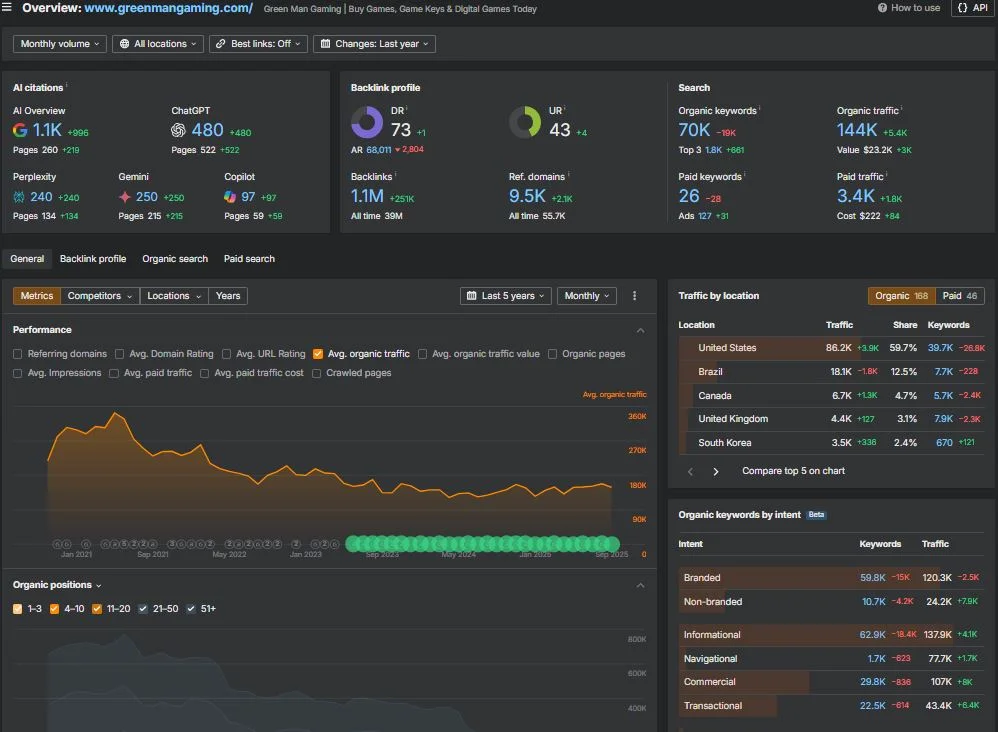Click the ChatGPT citations icon
This screenshot has height=732, width=998.
pos(180,130)
